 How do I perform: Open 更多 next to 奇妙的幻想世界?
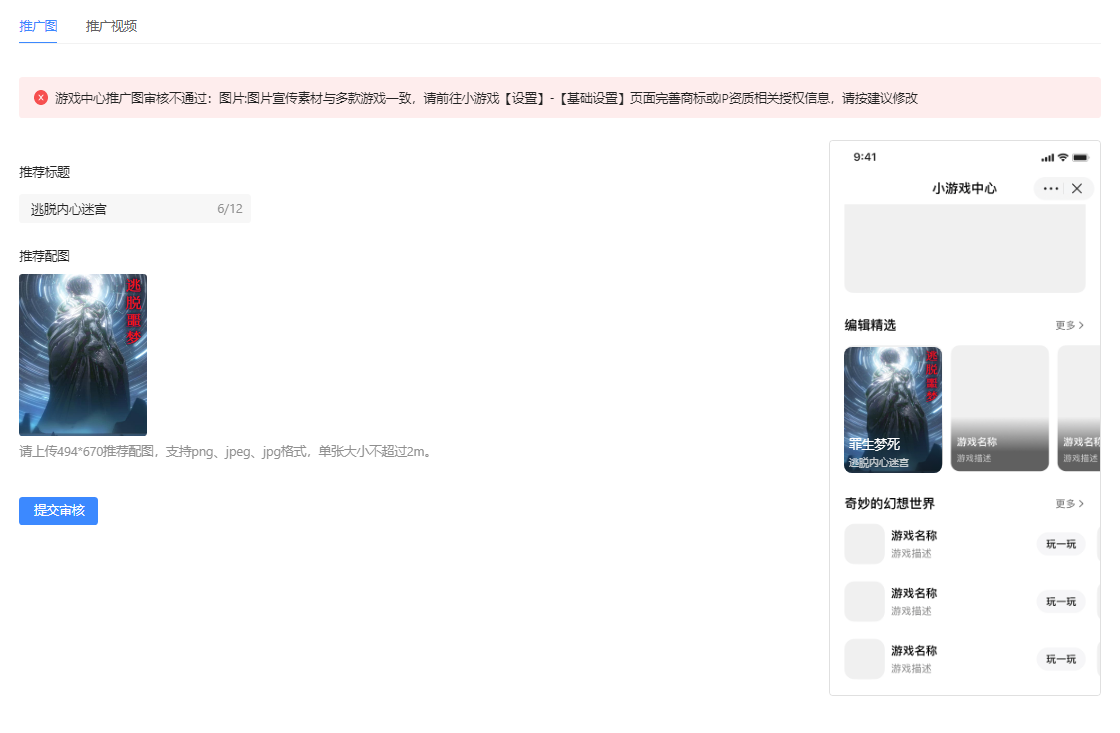coord(1069,504)
